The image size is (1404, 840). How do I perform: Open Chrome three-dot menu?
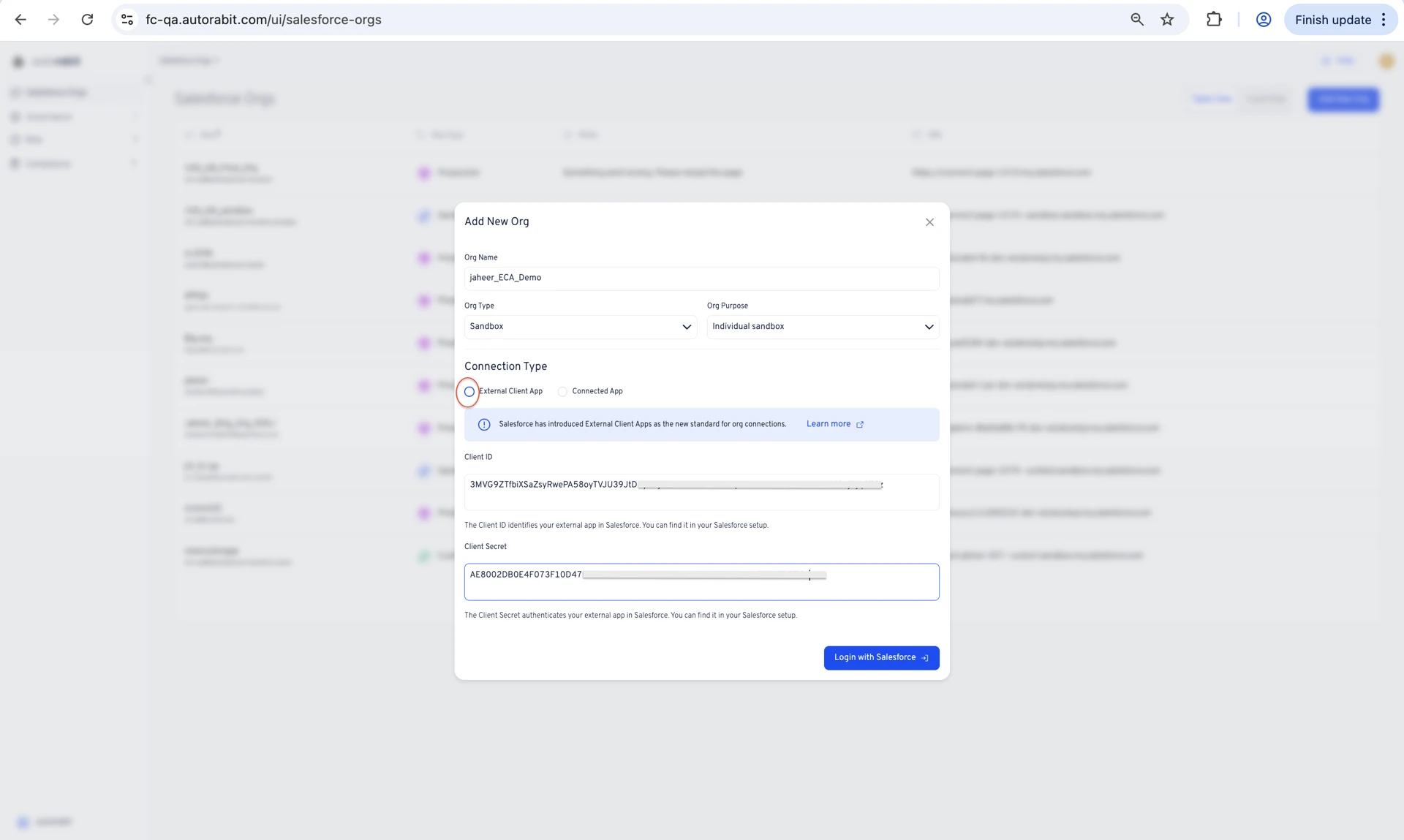click(x=1384, y=20)
